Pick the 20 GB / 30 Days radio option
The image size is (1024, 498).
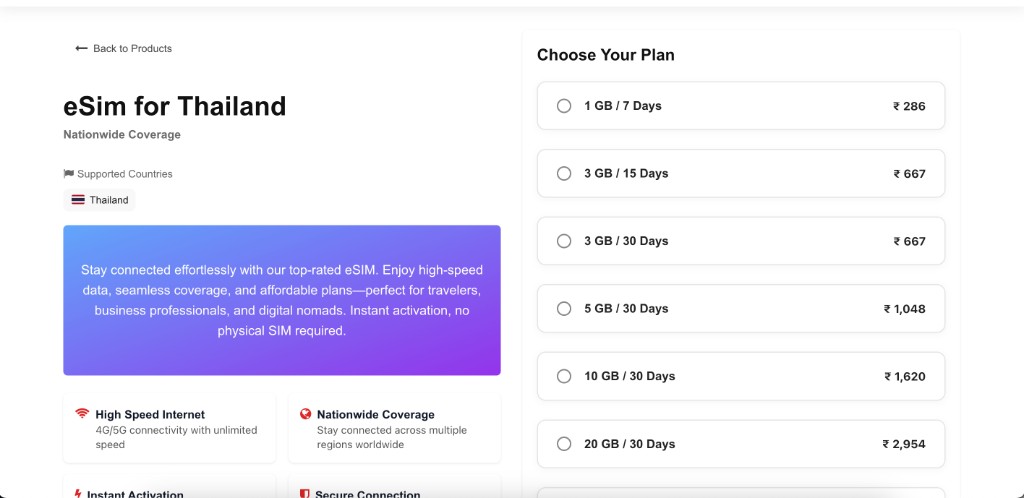pyautogui.click(x=564, y=444)
